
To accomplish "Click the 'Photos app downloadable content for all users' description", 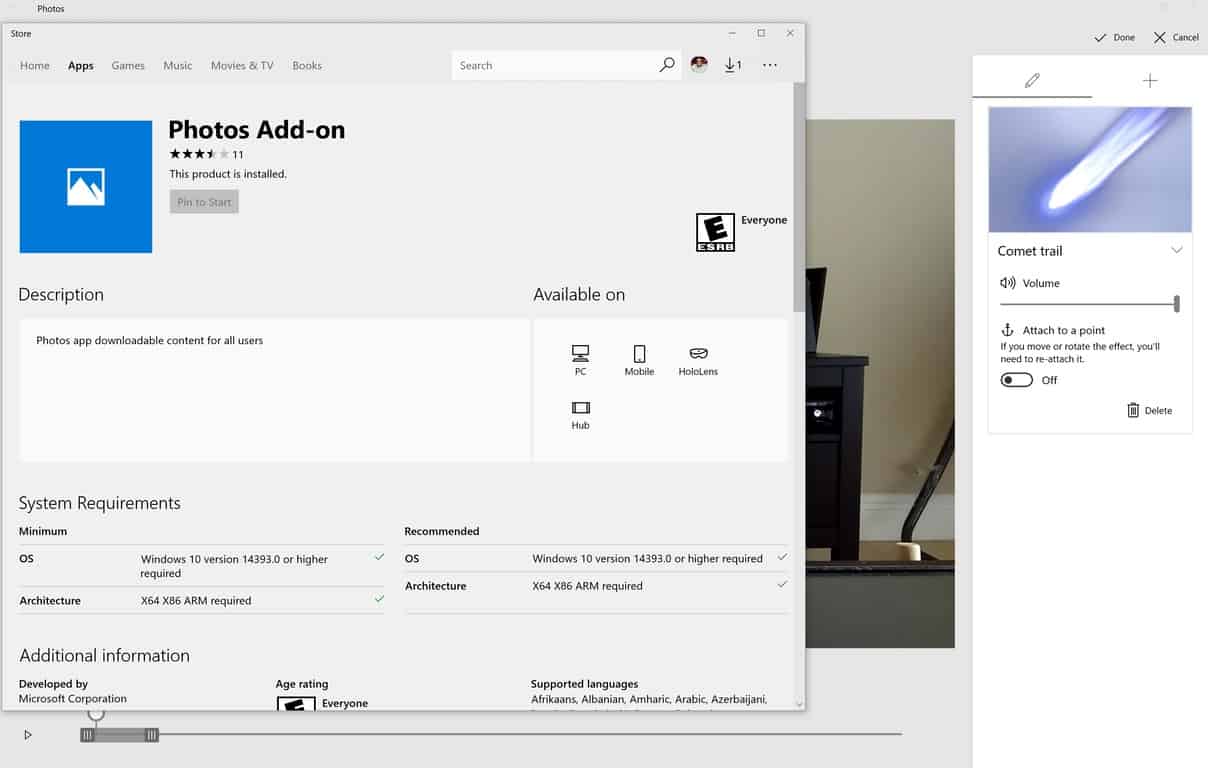I will (x=150, y=341).
